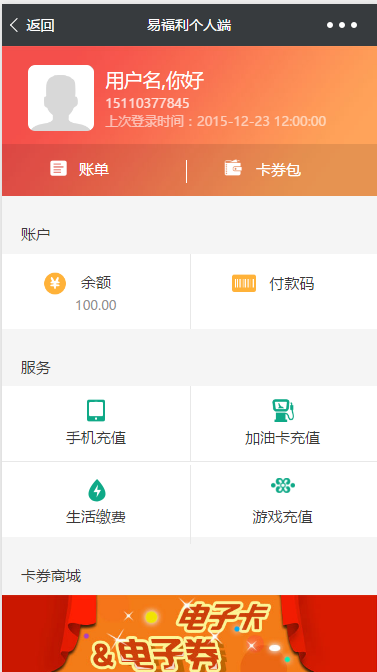Select 加油卡充值 fuel card recharge label
This screenshot has width=377, height=672.
coord(283,438)
